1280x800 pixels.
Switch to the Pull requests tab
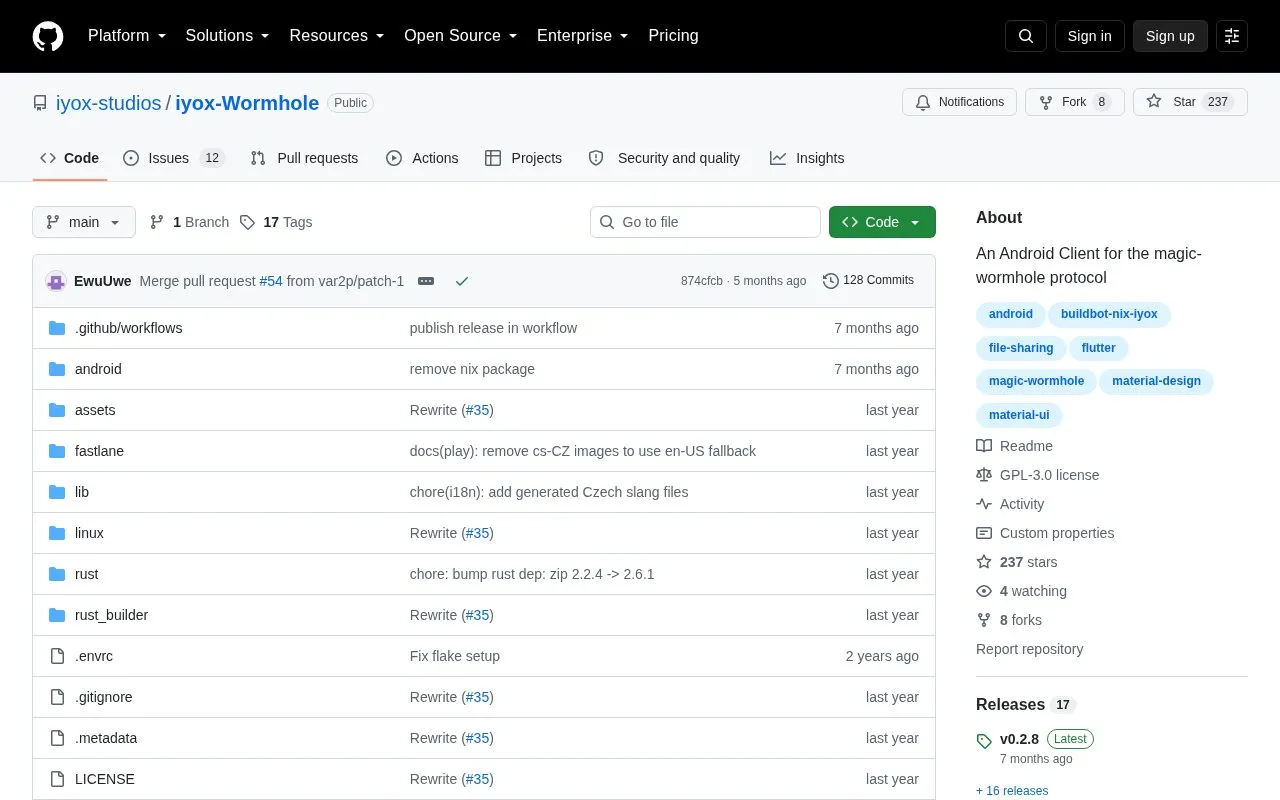(x=304, y=158)
